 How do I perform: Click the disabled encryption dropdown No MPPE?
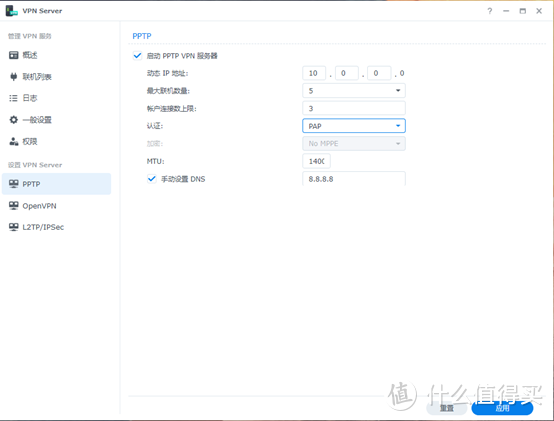[x=354, y=144]
